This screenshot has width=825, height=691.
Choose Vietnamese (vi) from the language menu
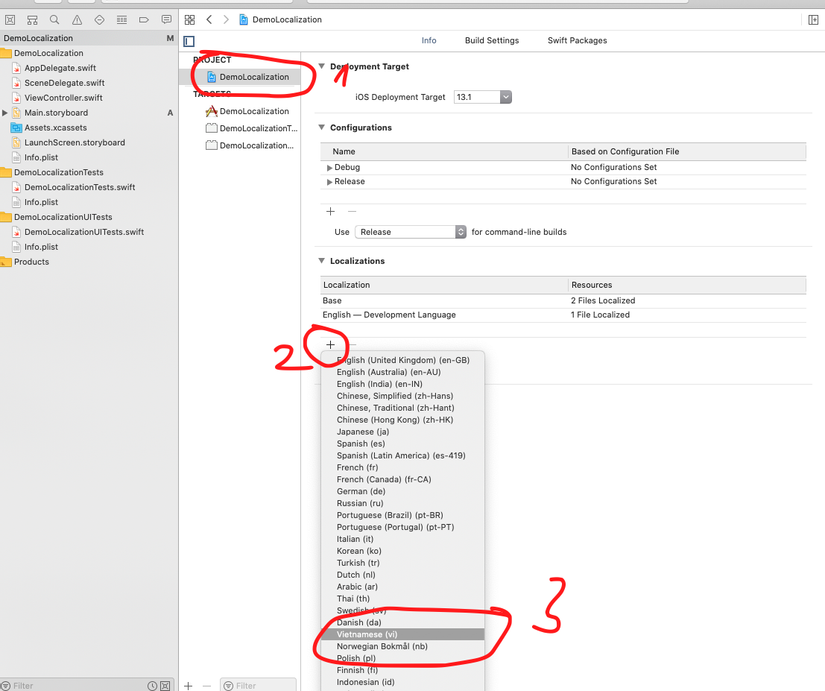pyautogui.click(x=403, y=634)
